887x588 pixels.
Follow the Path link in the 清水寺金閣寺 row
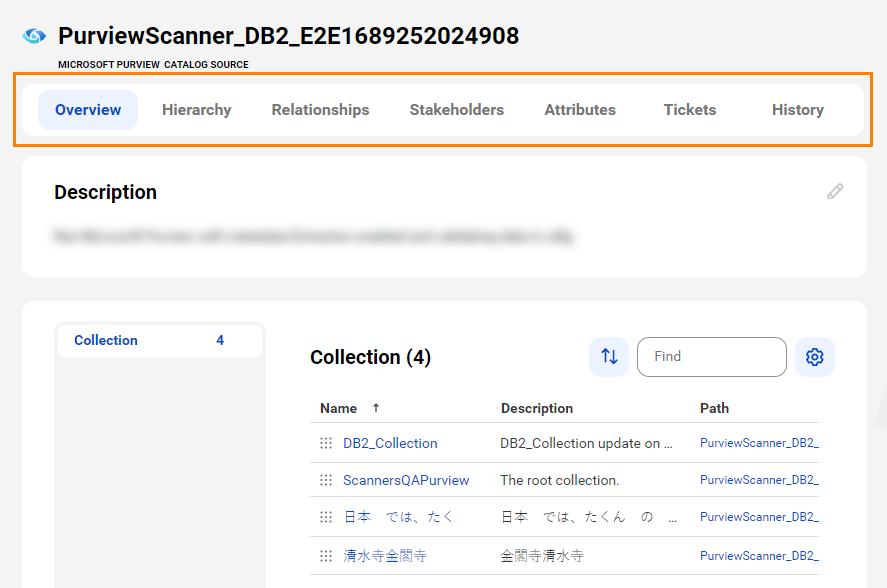point(759,556)
